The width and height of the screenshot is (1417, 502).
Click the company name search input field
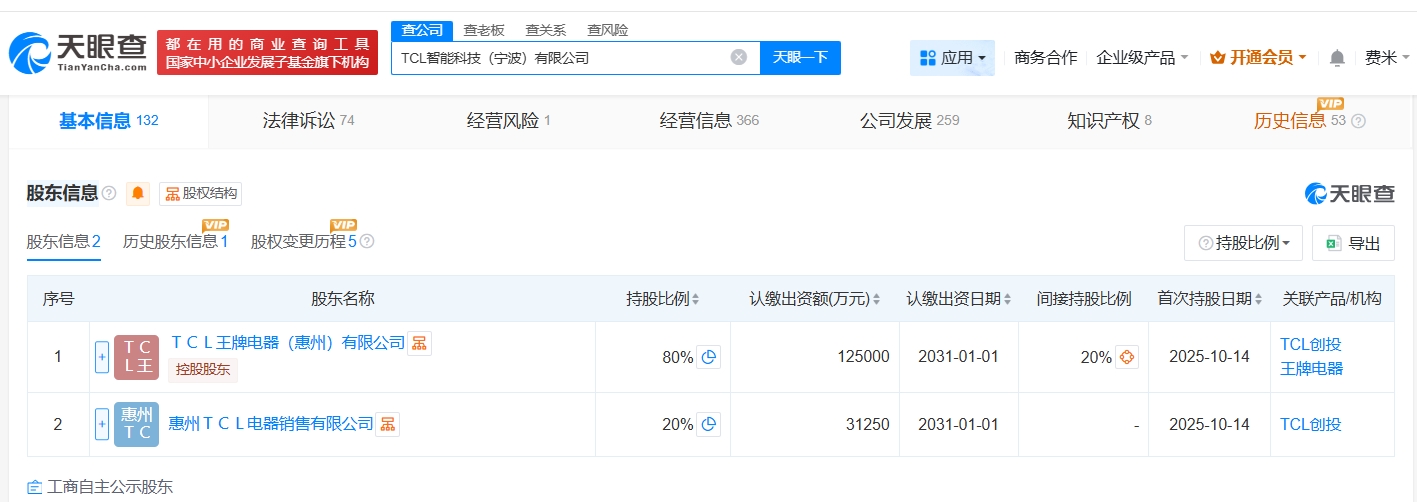(560, 58)
